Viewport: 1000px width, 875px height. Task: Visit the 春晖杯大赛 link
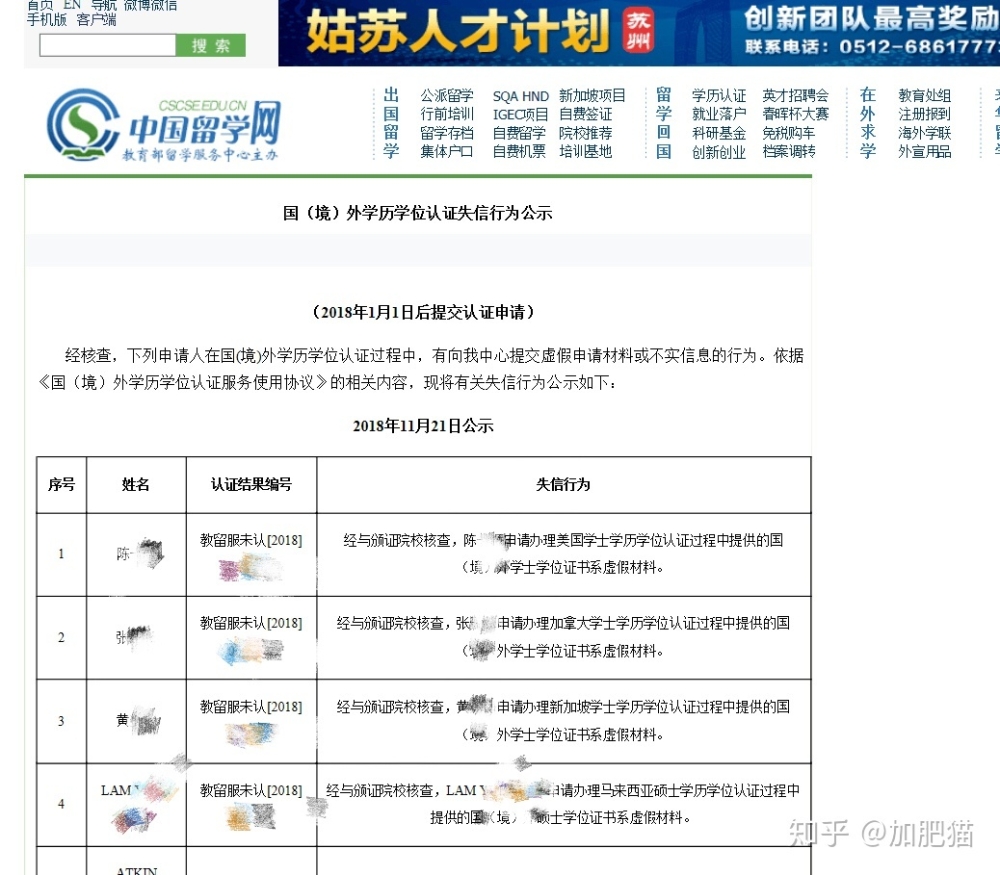(x=795, y=114)
